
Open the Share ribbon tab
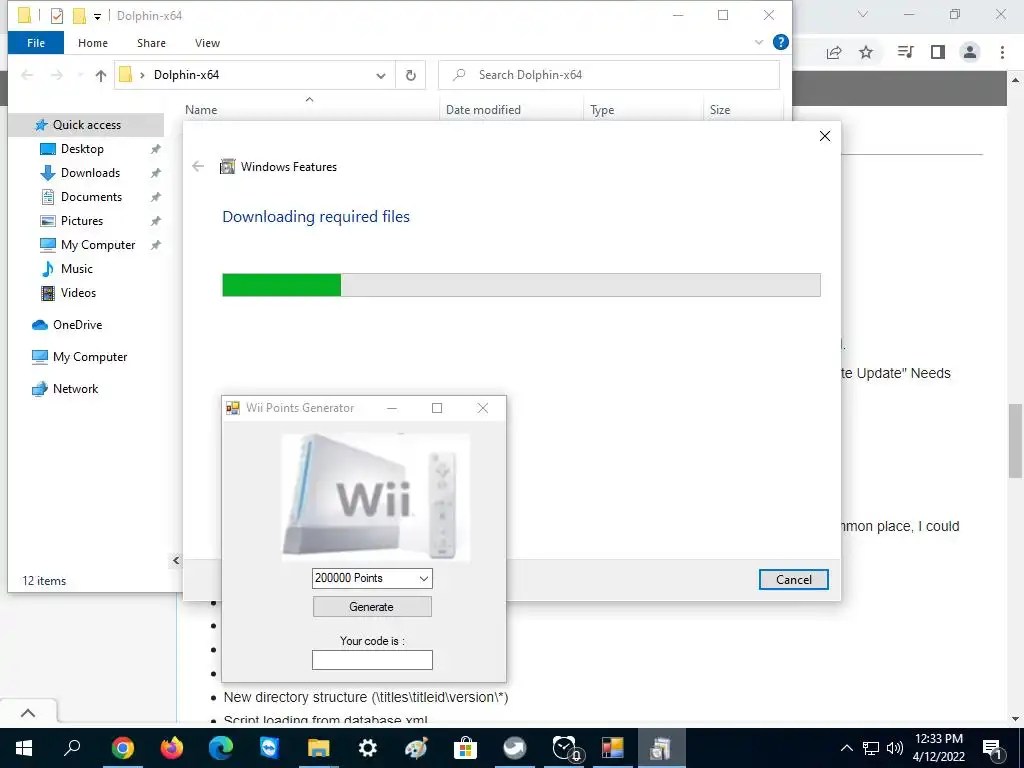151,43
